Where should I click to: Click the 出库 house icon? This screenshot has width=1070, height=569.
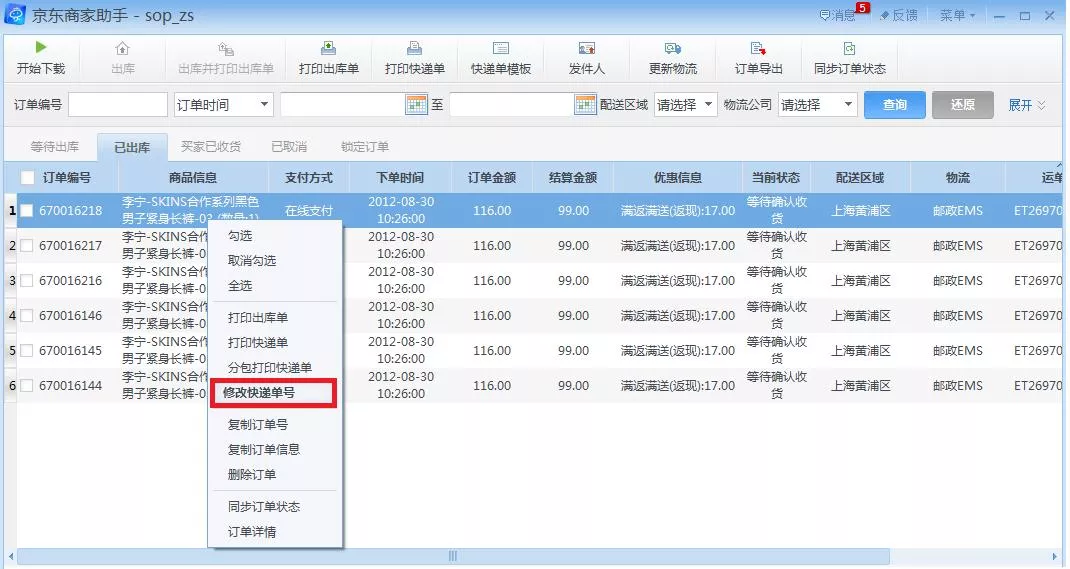pos(122,48)
